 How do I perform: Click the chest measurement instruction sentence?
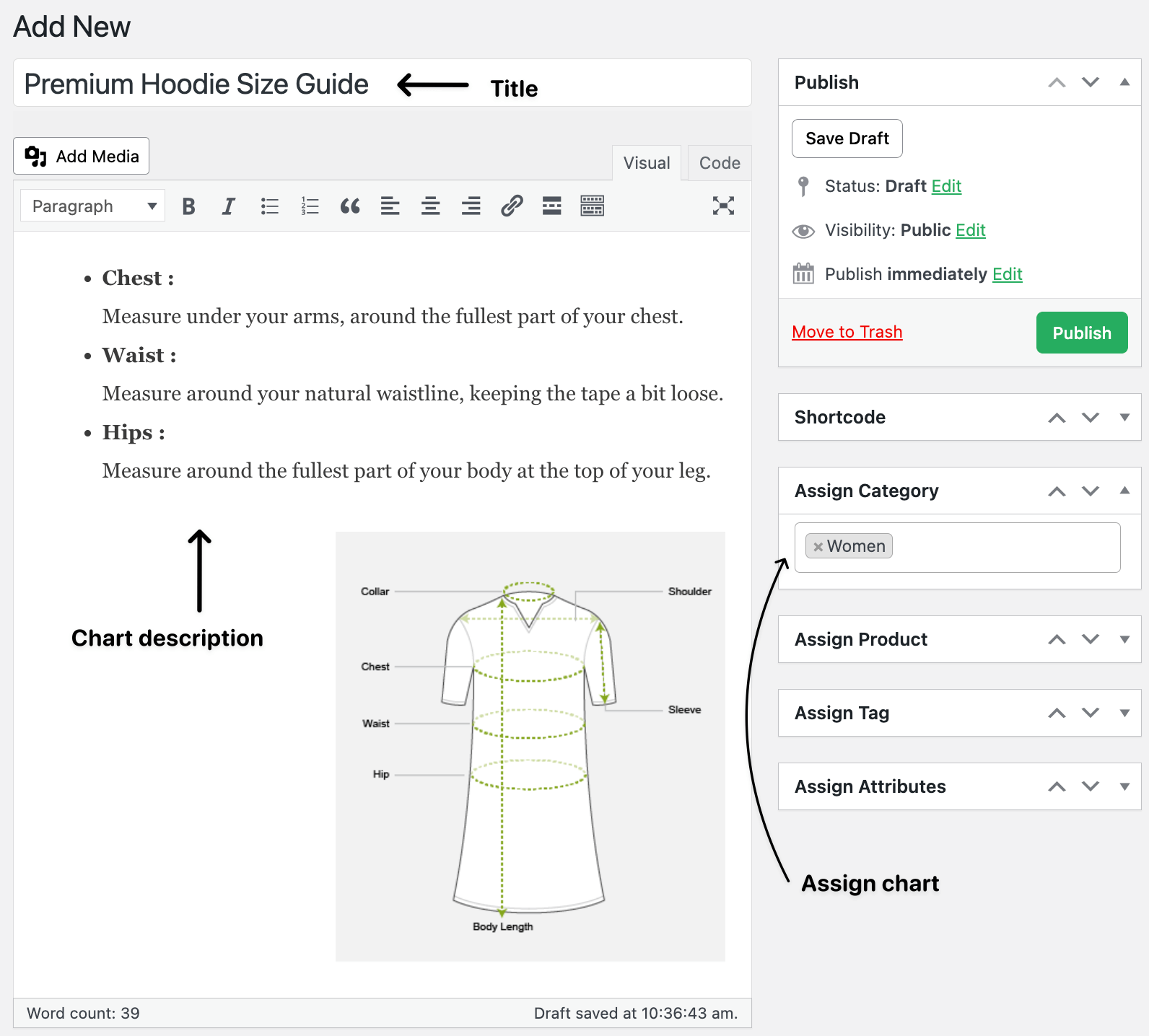coord(393,316)
